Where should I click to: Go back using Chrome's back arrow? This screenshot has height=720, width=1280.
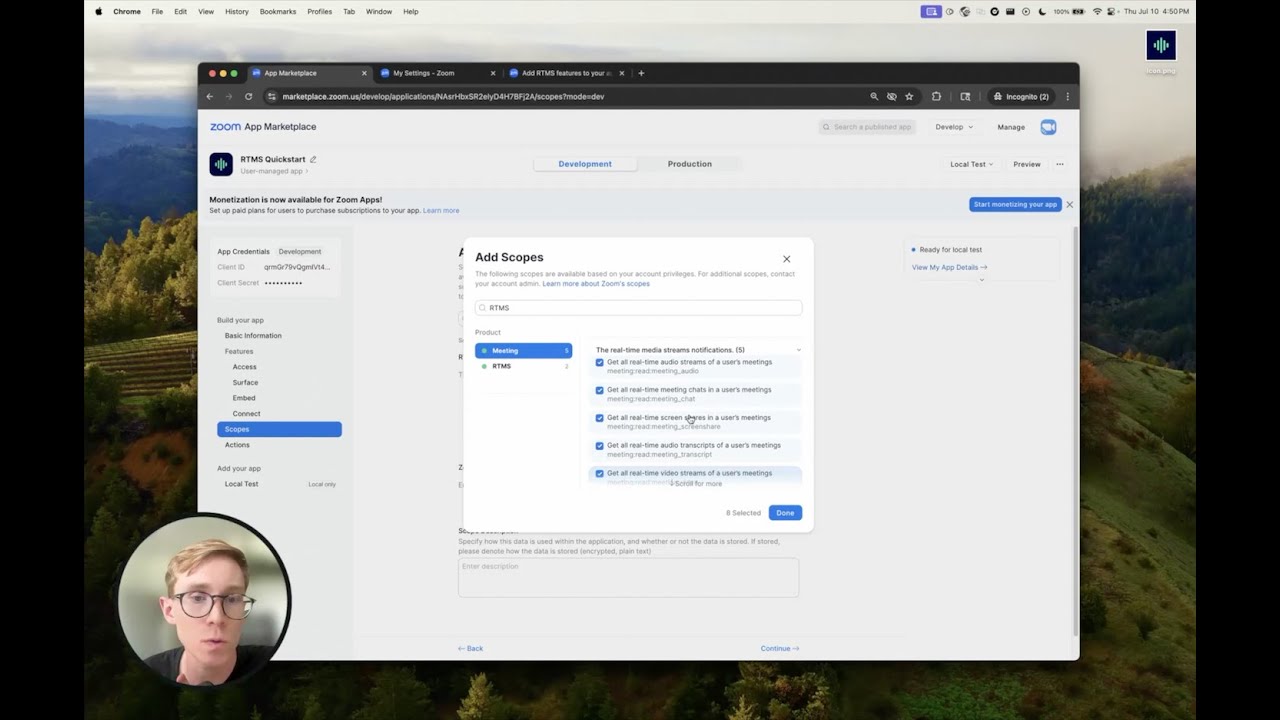(x=210, y=97)
